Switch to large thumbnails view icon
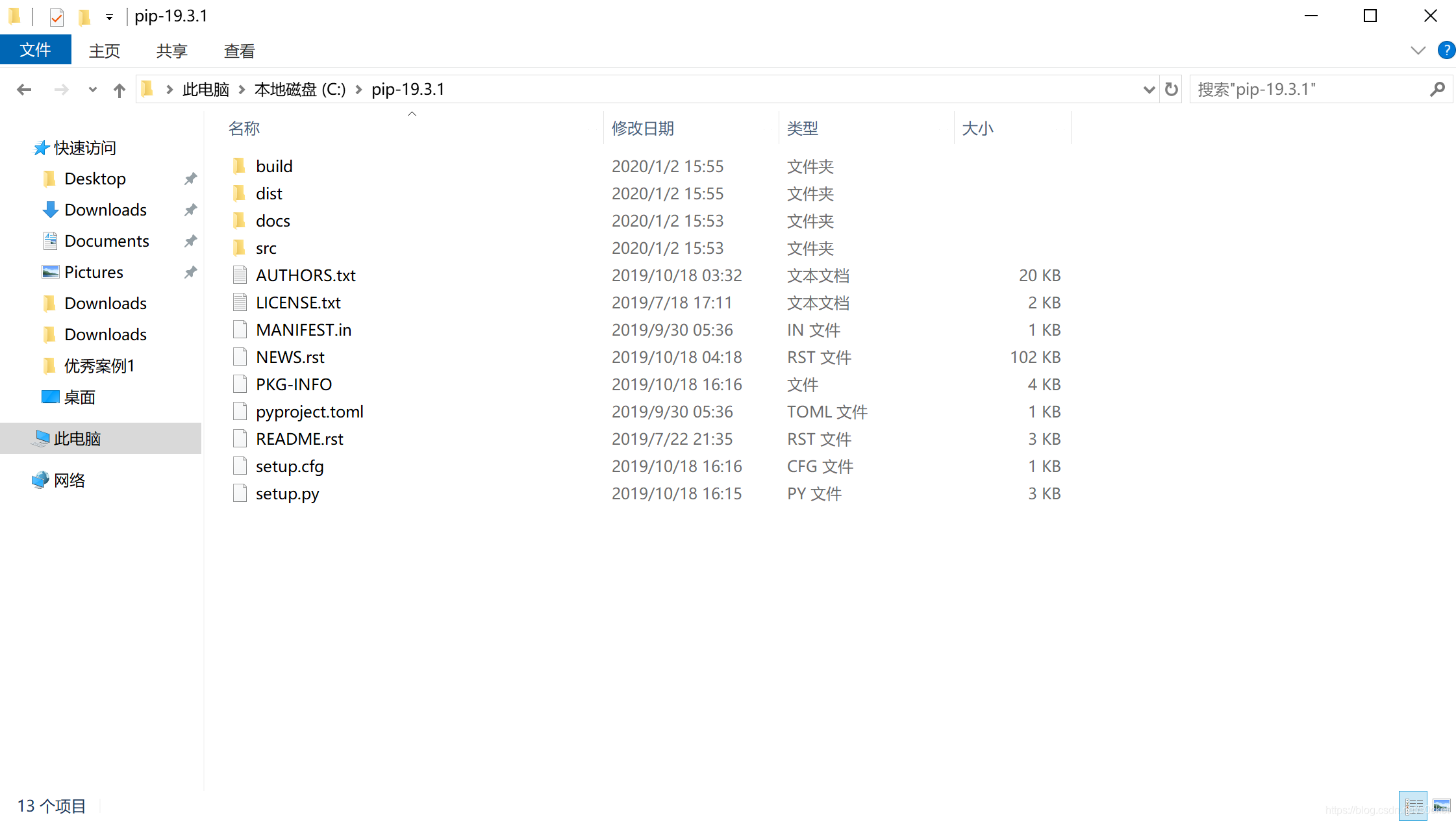 pyautogui.click(x=1441, y=806)
